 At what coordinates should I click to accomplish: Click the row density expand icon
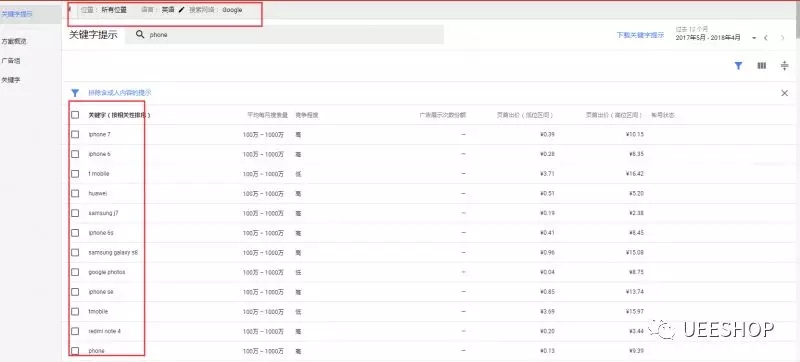coord(785,66)
